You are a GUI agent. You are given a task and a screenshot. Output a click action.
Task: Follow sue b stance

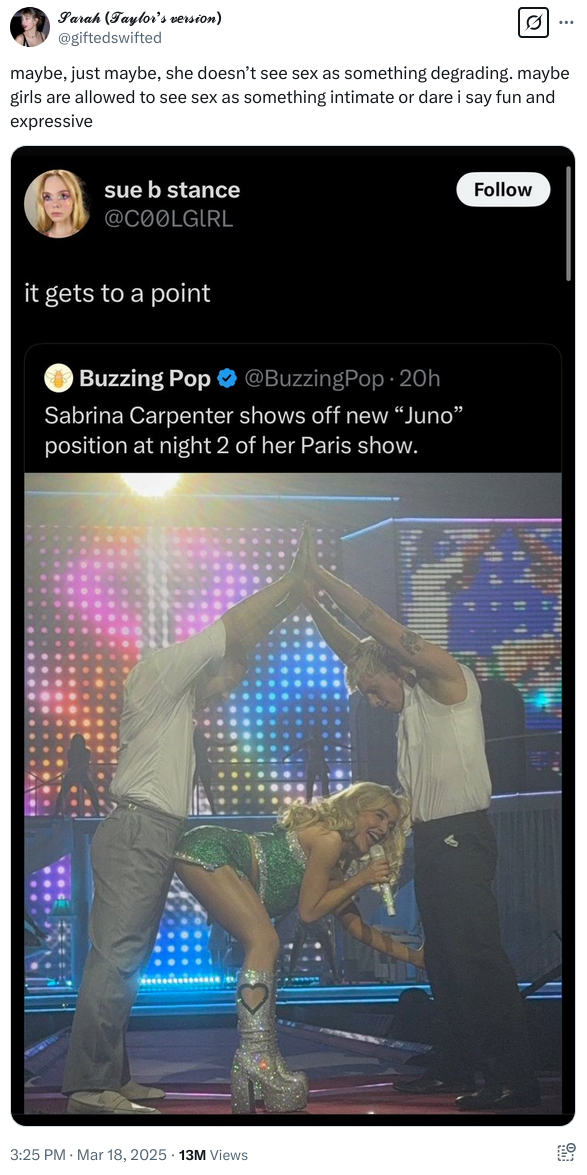tap(503, 190)
